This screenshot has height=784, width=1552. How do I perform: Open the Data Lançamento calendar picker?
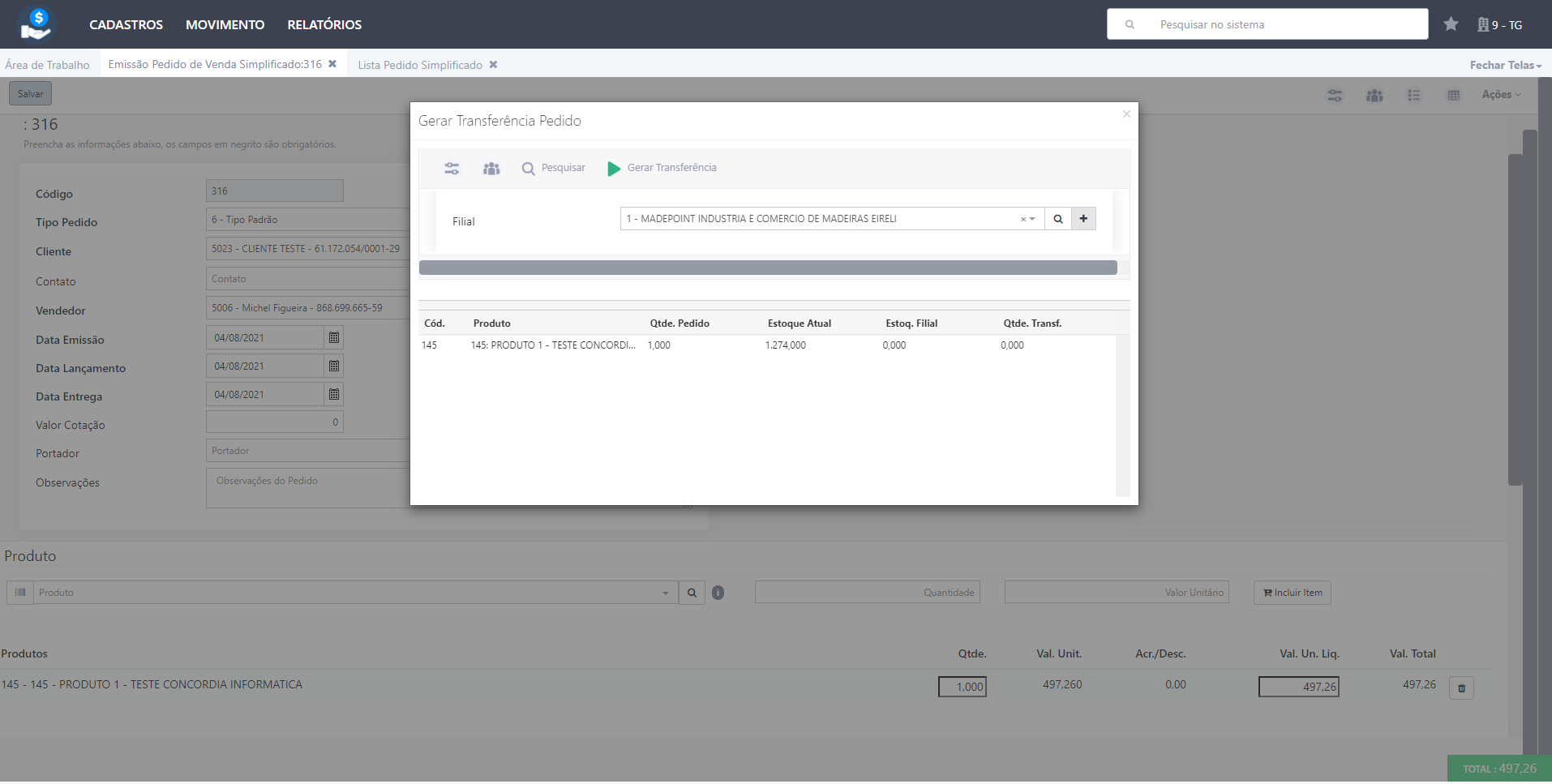[334, 366]
